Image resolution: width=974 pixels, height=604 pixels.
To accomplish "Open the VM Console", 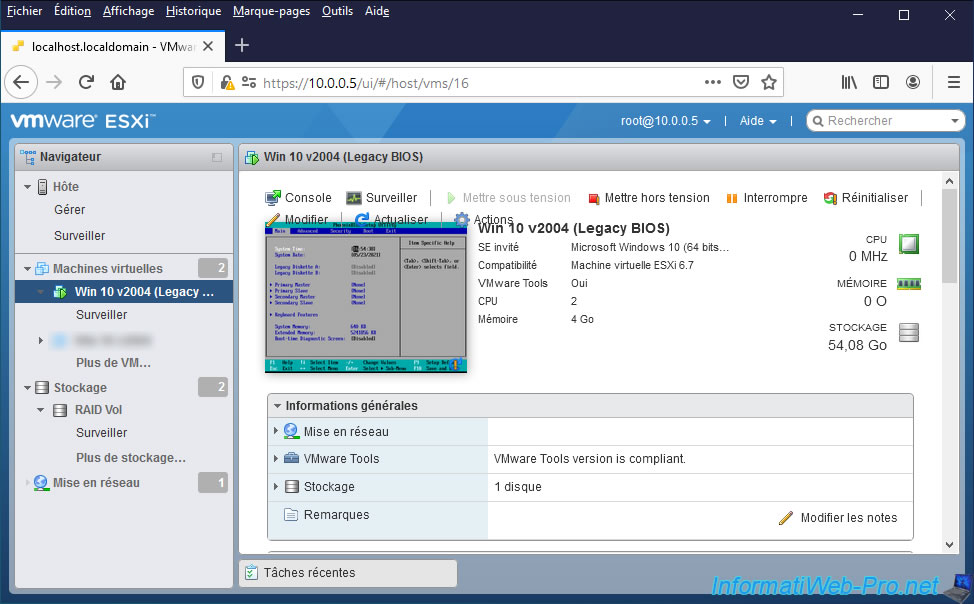I will tap(298, 198).
